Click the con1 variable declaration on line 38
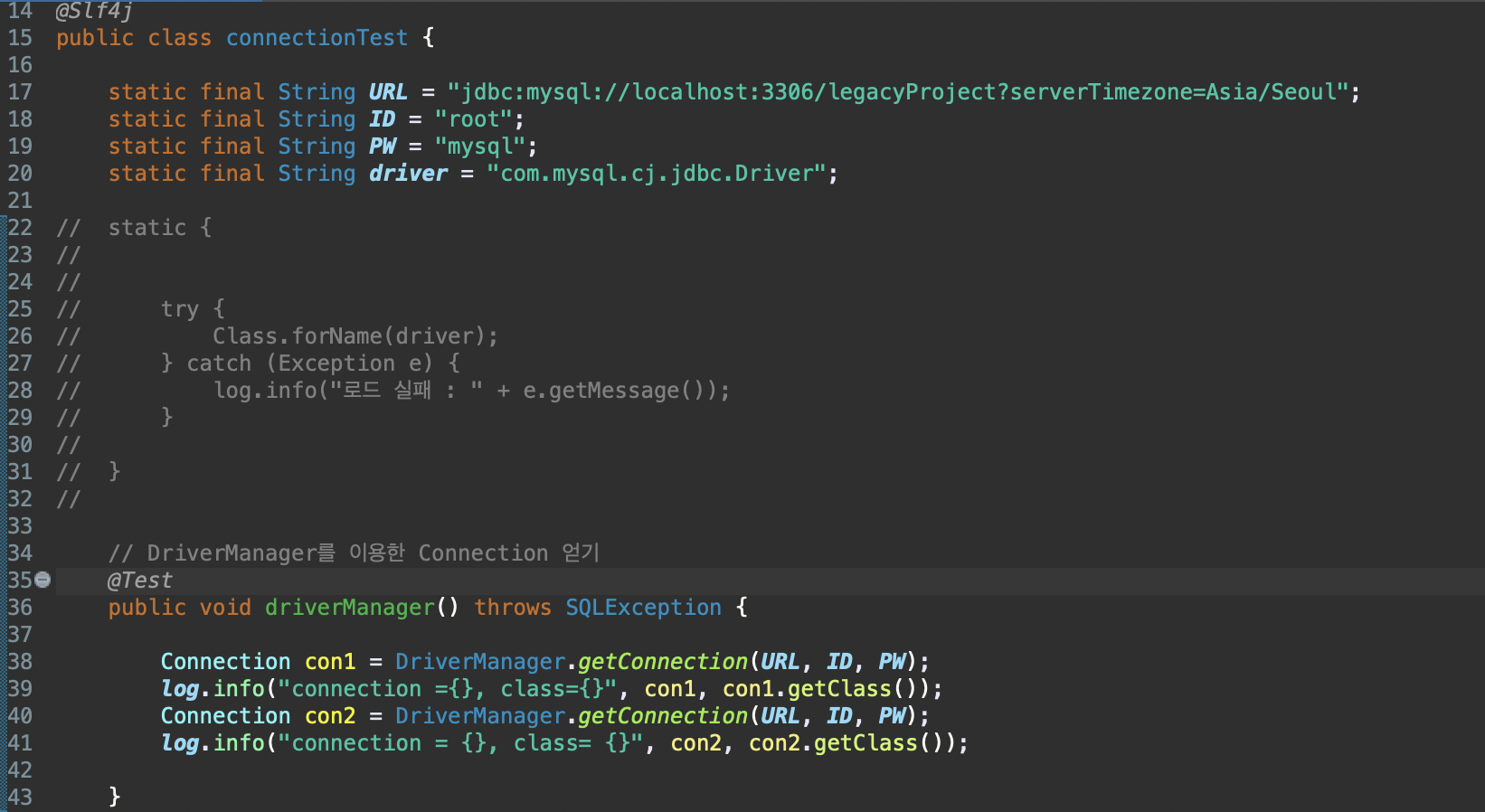The width and height of the screenshot is (1485, 812). 330,662
